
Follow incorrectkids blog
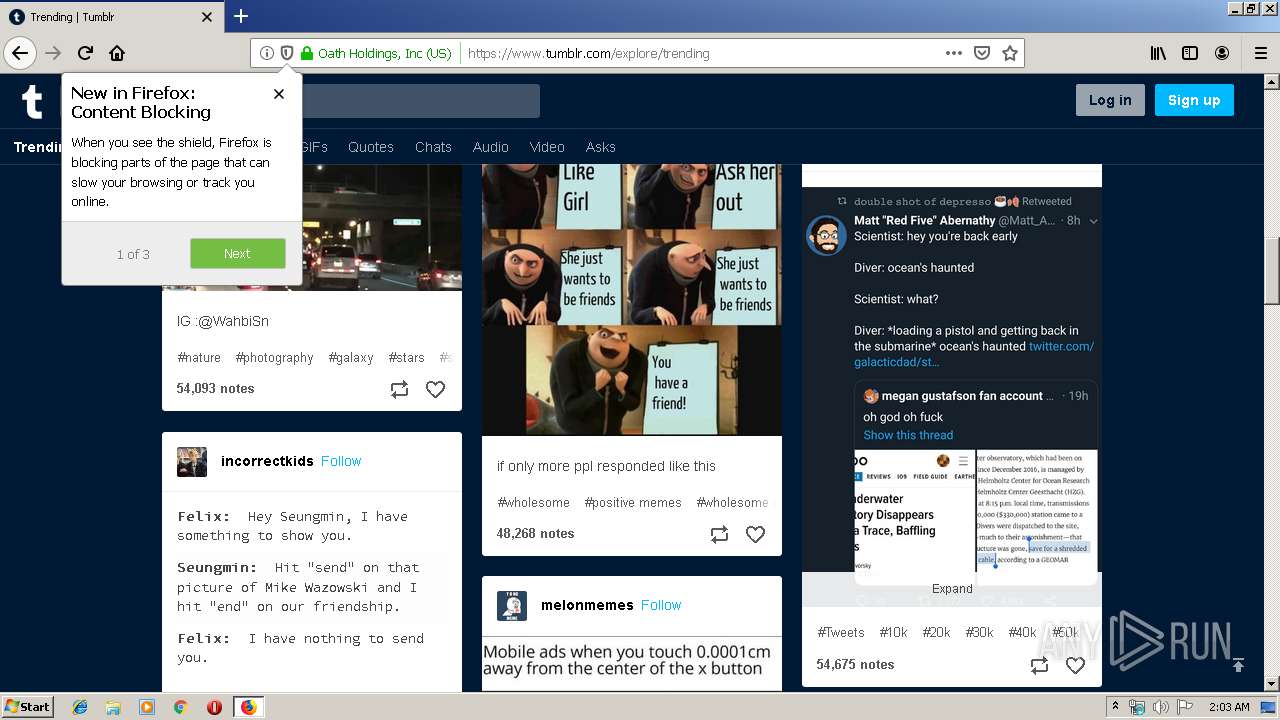click(x=341, y=461)
